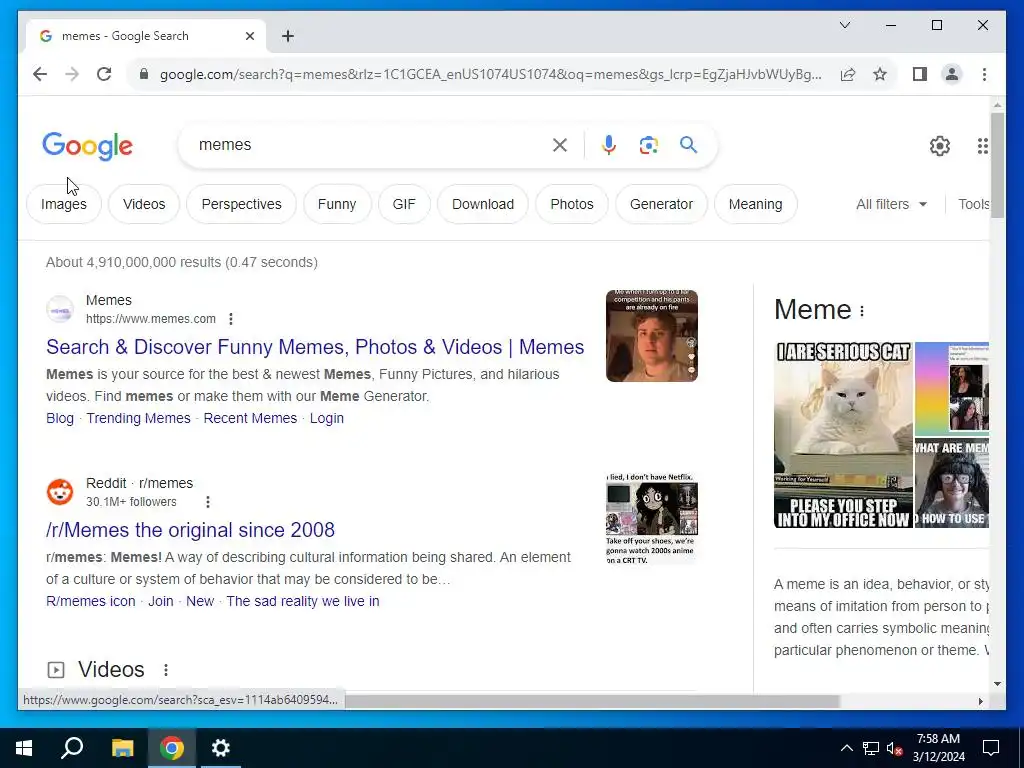Expand the All filters dropdown

tap(891, 204)
